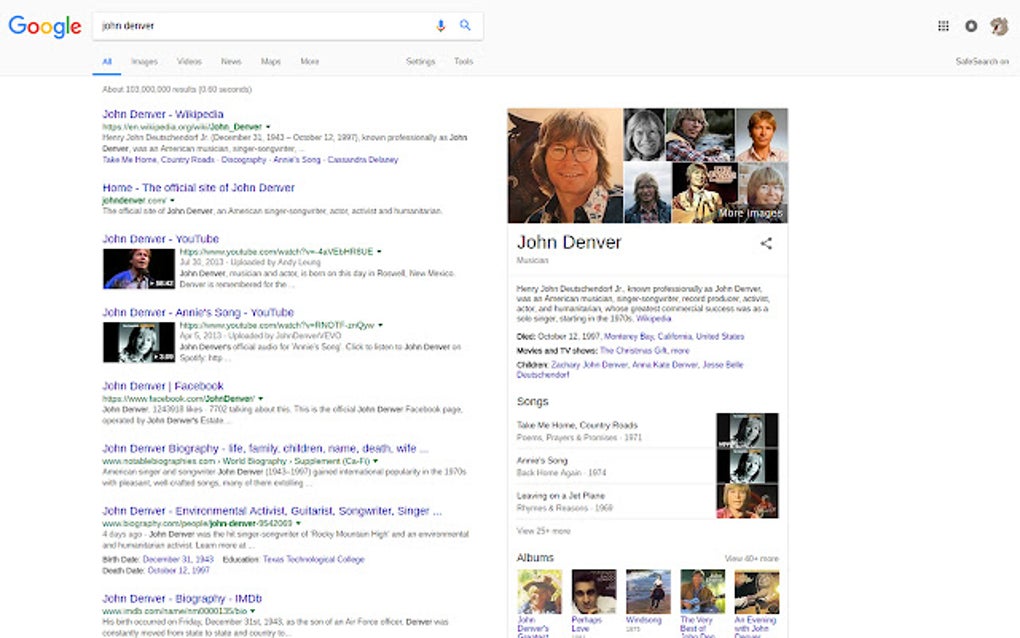Click the blue magnifier search icon

coord(465,25)
